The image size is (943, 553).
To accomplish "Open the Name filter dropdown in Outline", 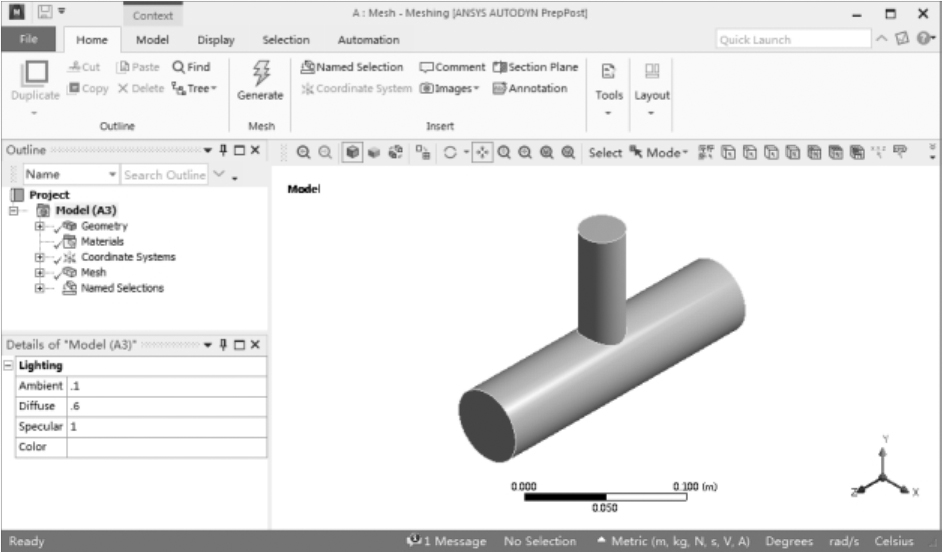I will [112, 175].
